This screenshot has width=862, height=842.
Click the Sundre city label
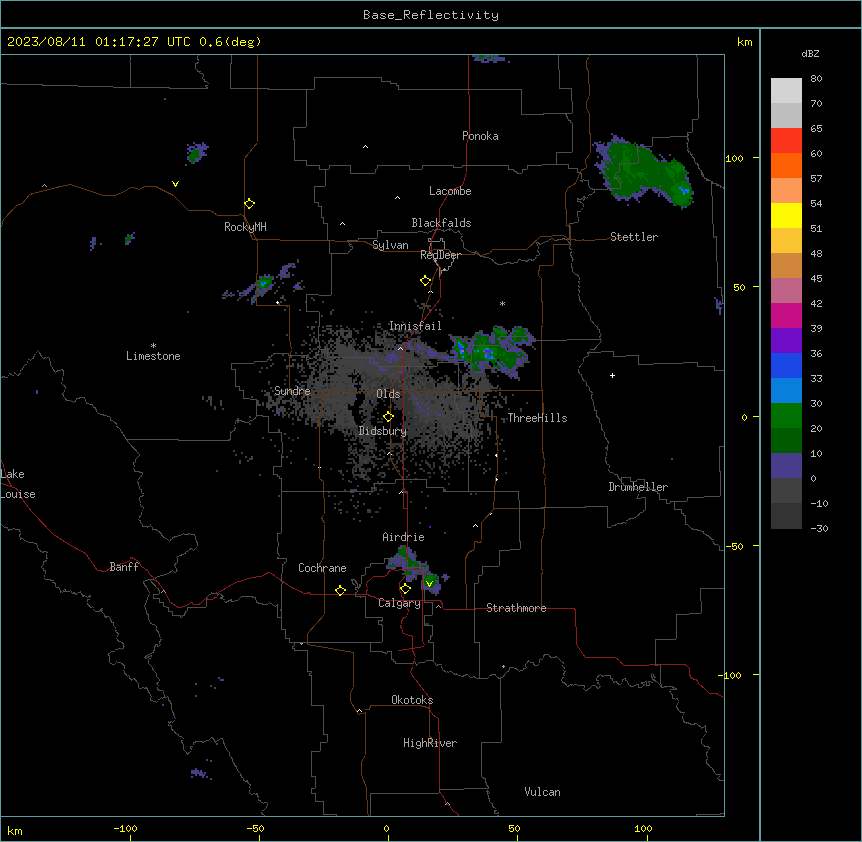click(292, 391)
